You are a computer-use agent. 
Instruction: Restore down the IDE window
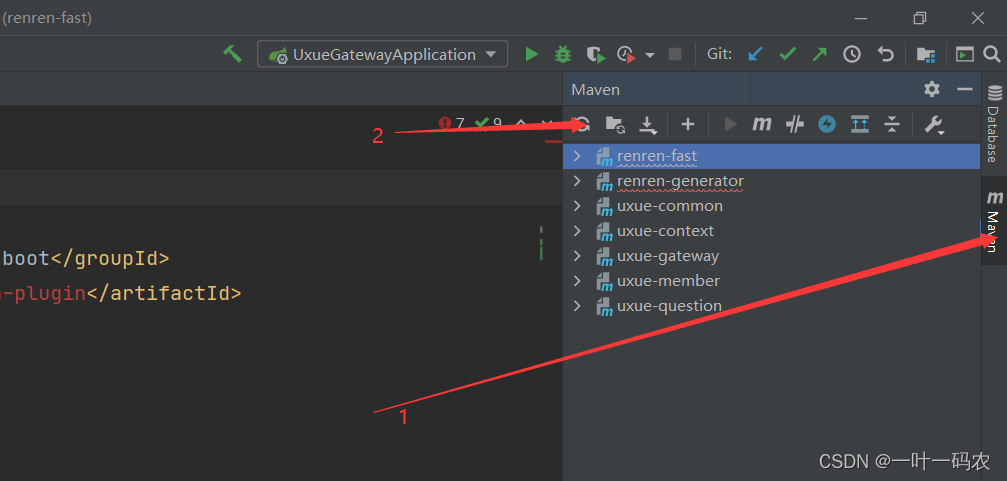click(x=920, y=19)
